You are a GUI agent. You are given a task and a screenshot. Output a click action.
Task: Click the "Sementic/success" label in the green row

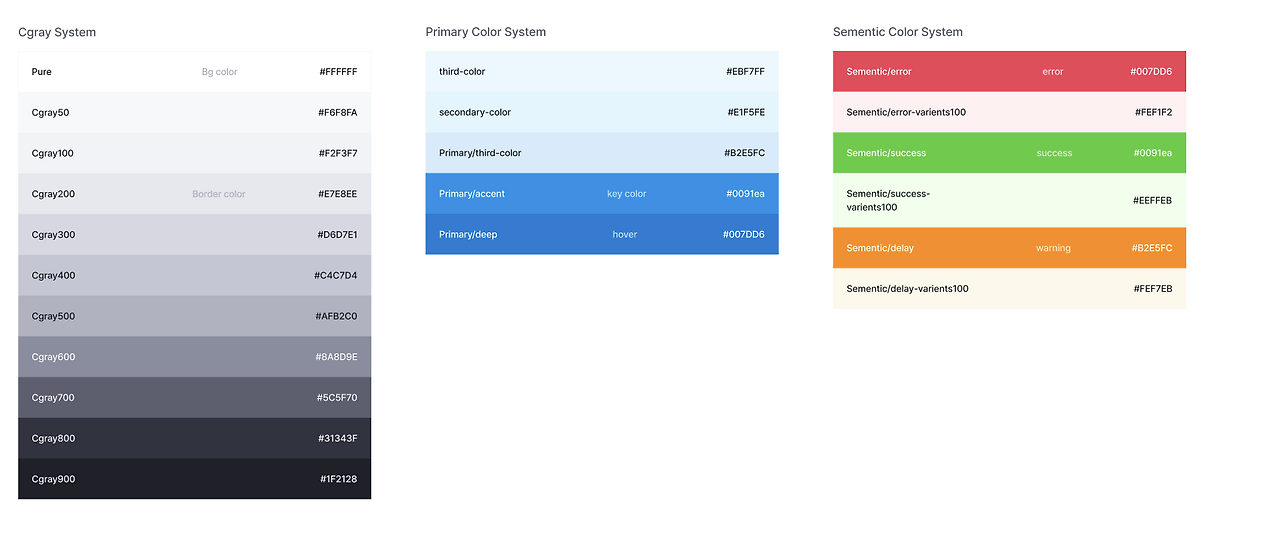pyautogui.click(x=886, y=154)
